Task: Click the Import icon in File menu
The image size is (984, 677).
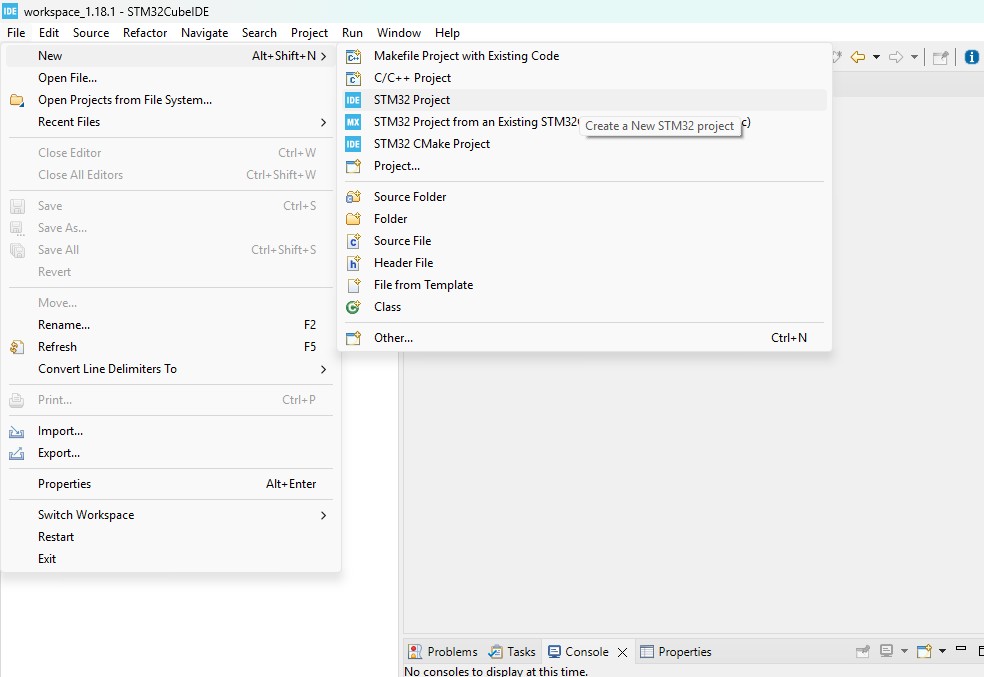Action: coord(17,432)
